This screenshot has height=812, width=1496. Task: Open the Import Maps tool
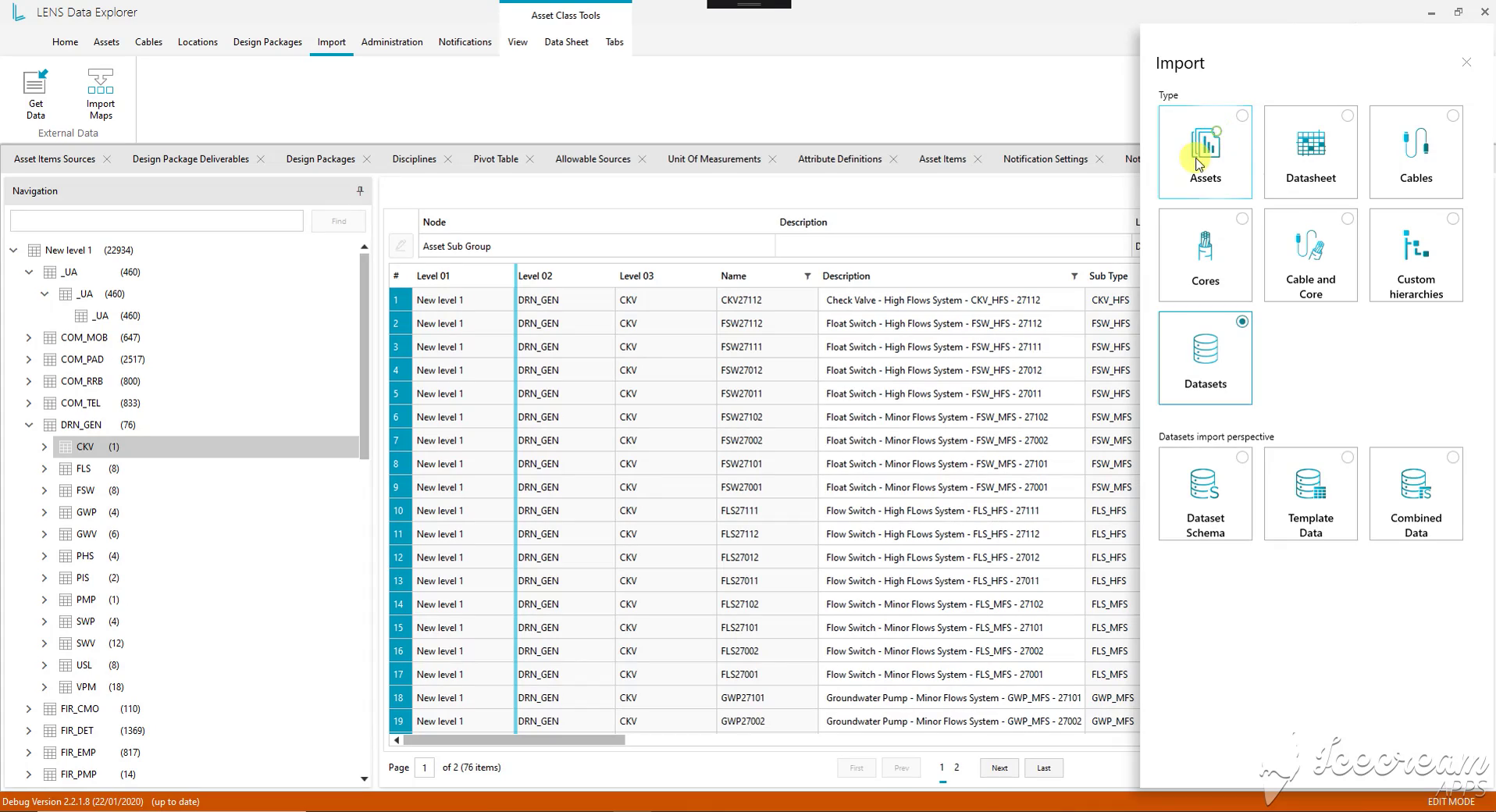coord(101,94)
